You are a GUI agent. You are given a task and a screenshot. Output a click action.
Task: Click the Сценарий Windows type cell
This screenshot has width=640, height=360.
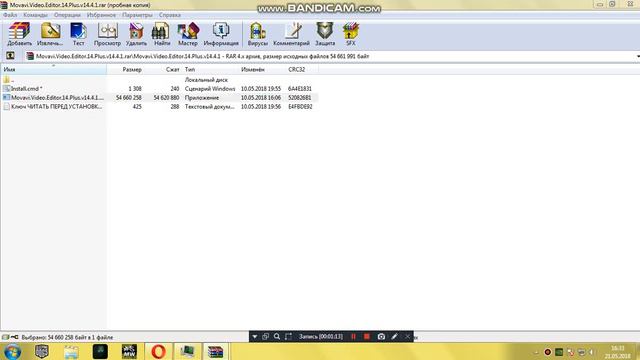[x=210, y=89]
